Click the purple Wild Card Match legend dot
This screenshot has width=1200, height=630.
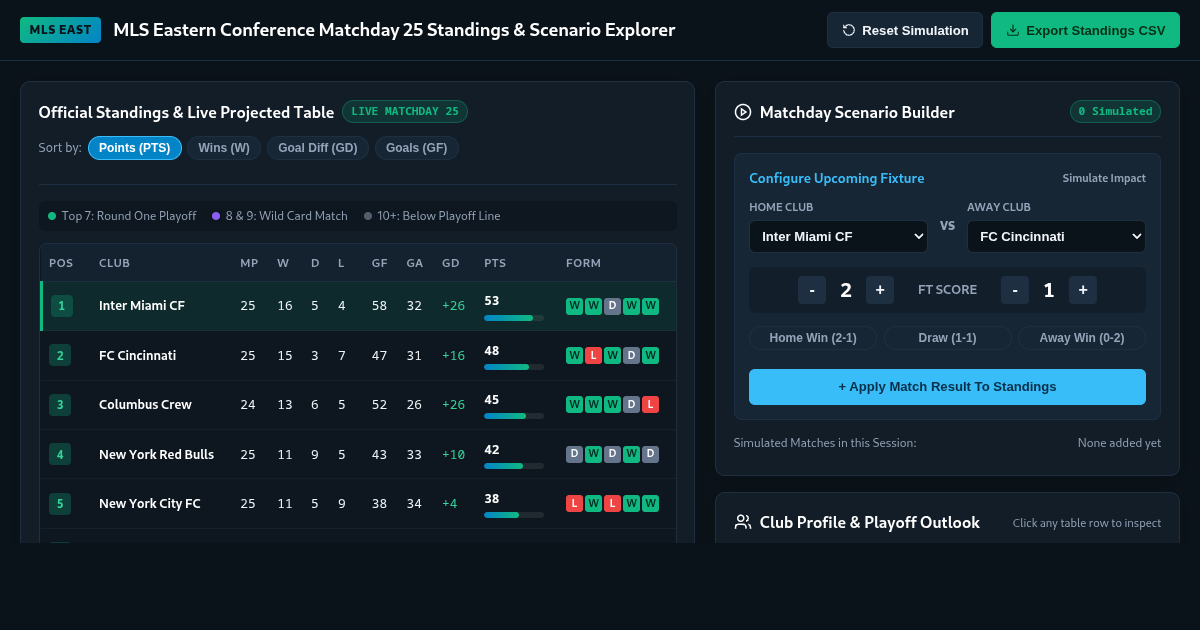[x=216, y=216]
